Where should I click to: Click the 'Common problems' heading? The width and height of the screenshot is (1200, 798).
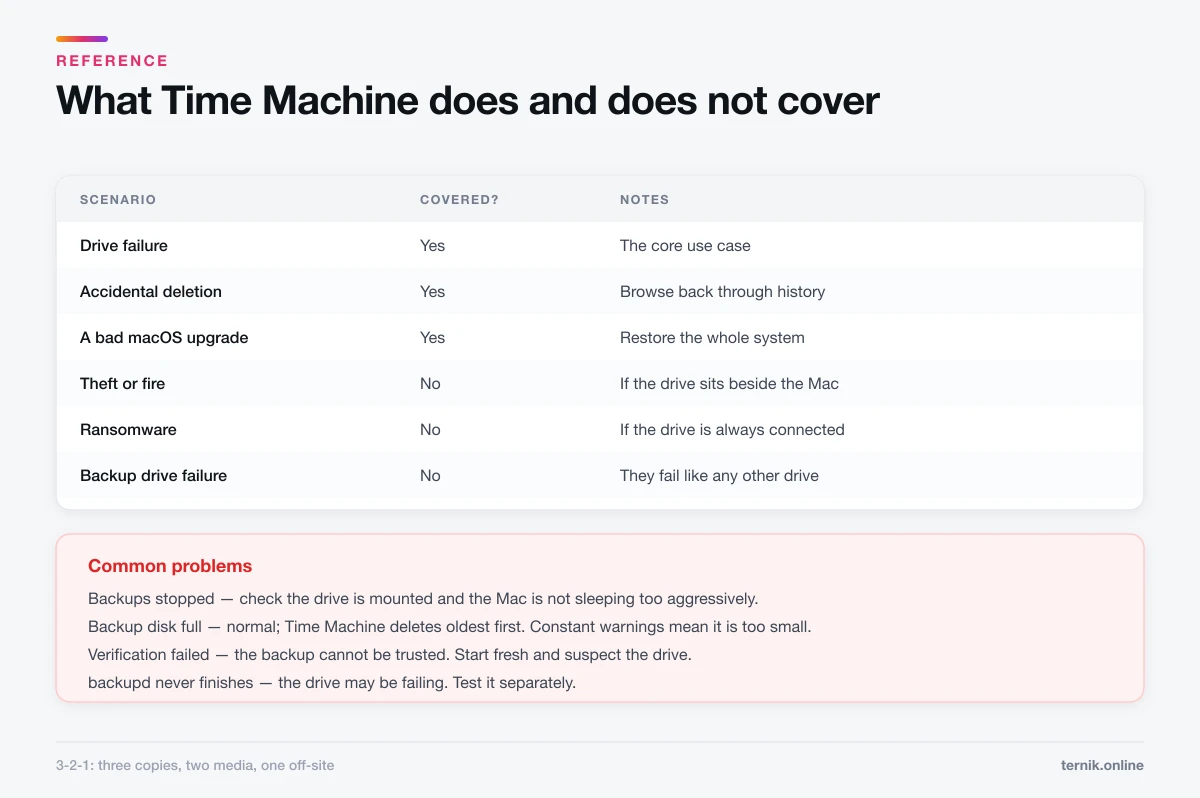pos(170,566)
